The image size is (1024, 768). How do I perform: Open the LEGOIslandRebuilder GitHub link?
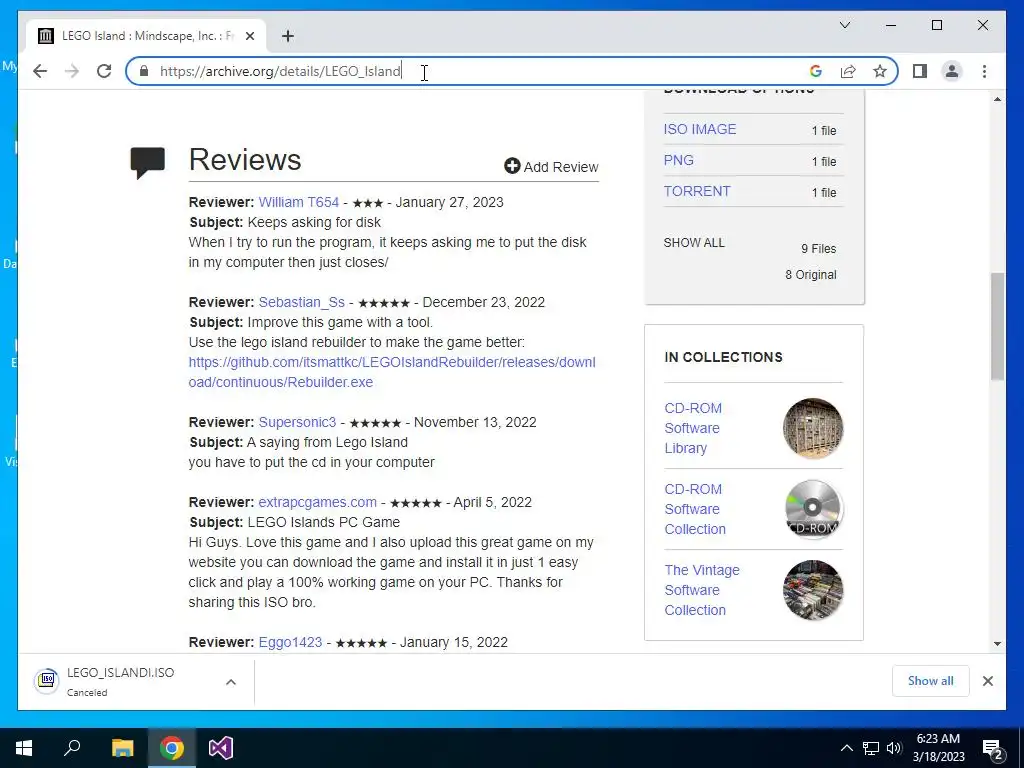tap(392, 372)
